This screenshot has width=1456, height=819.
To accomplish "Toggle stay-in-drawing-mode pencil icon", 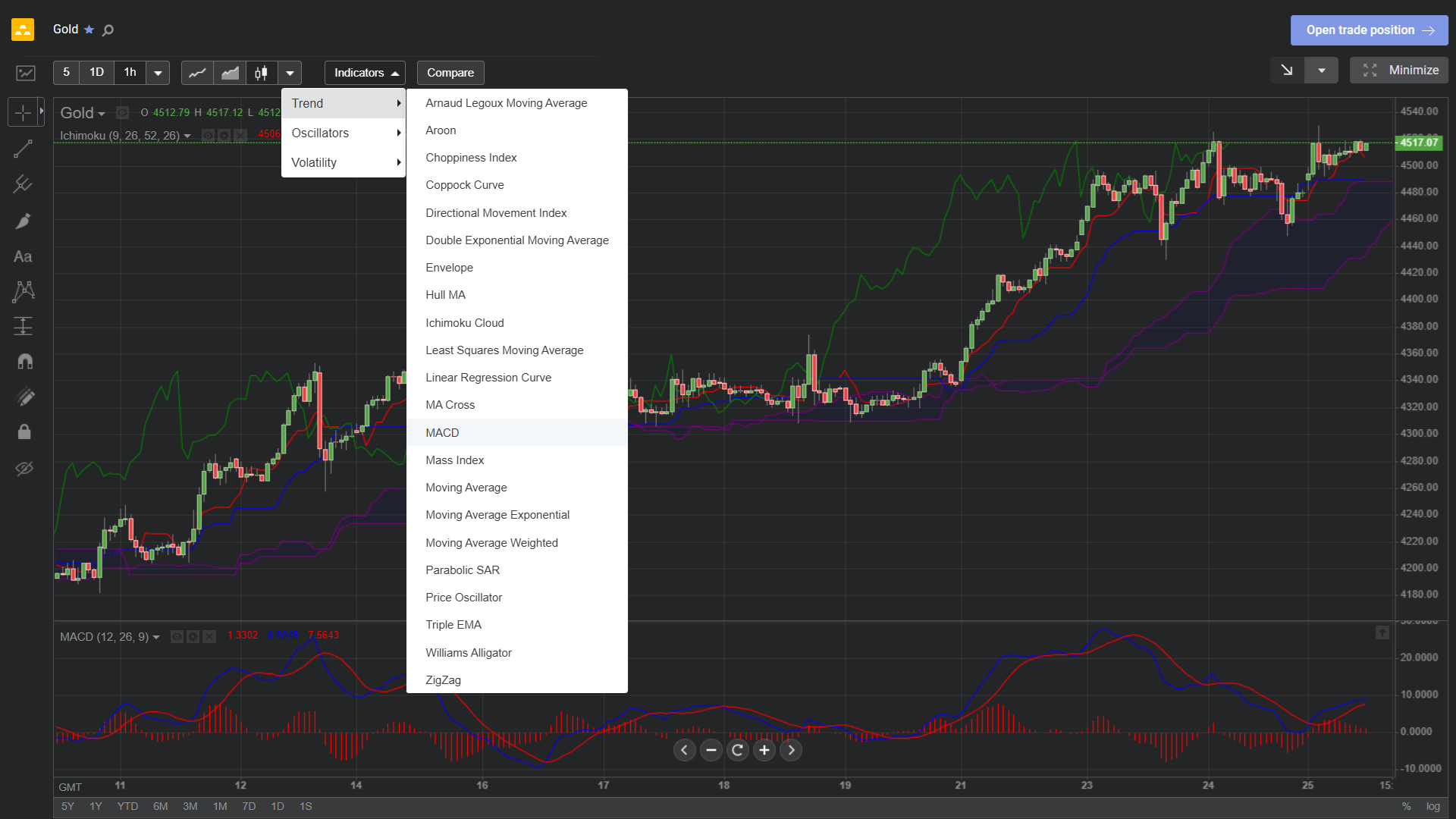I will point(24,397).
